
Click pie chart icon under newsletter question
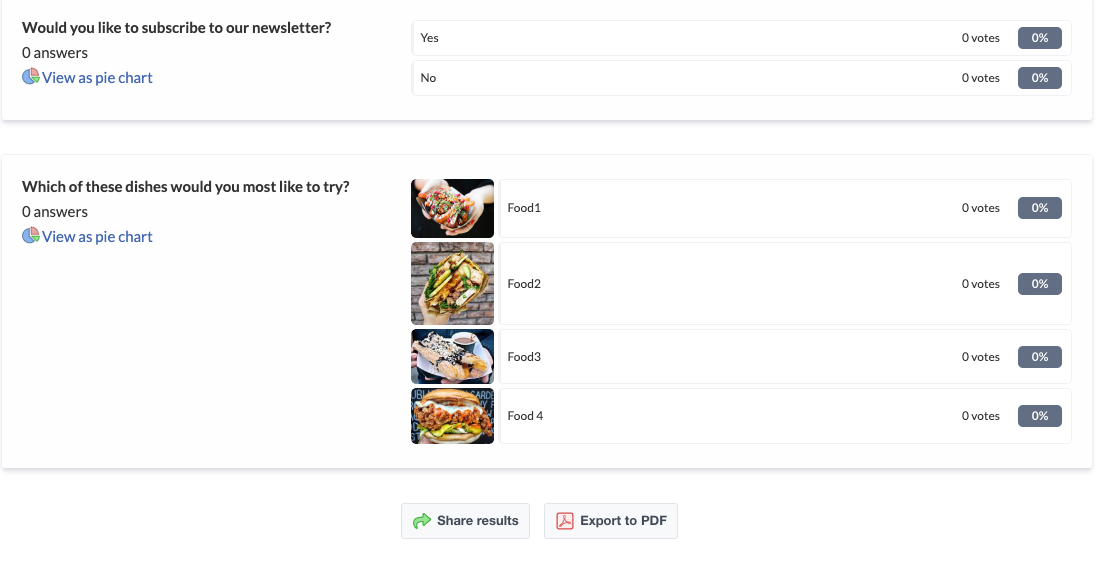(31, 77)
